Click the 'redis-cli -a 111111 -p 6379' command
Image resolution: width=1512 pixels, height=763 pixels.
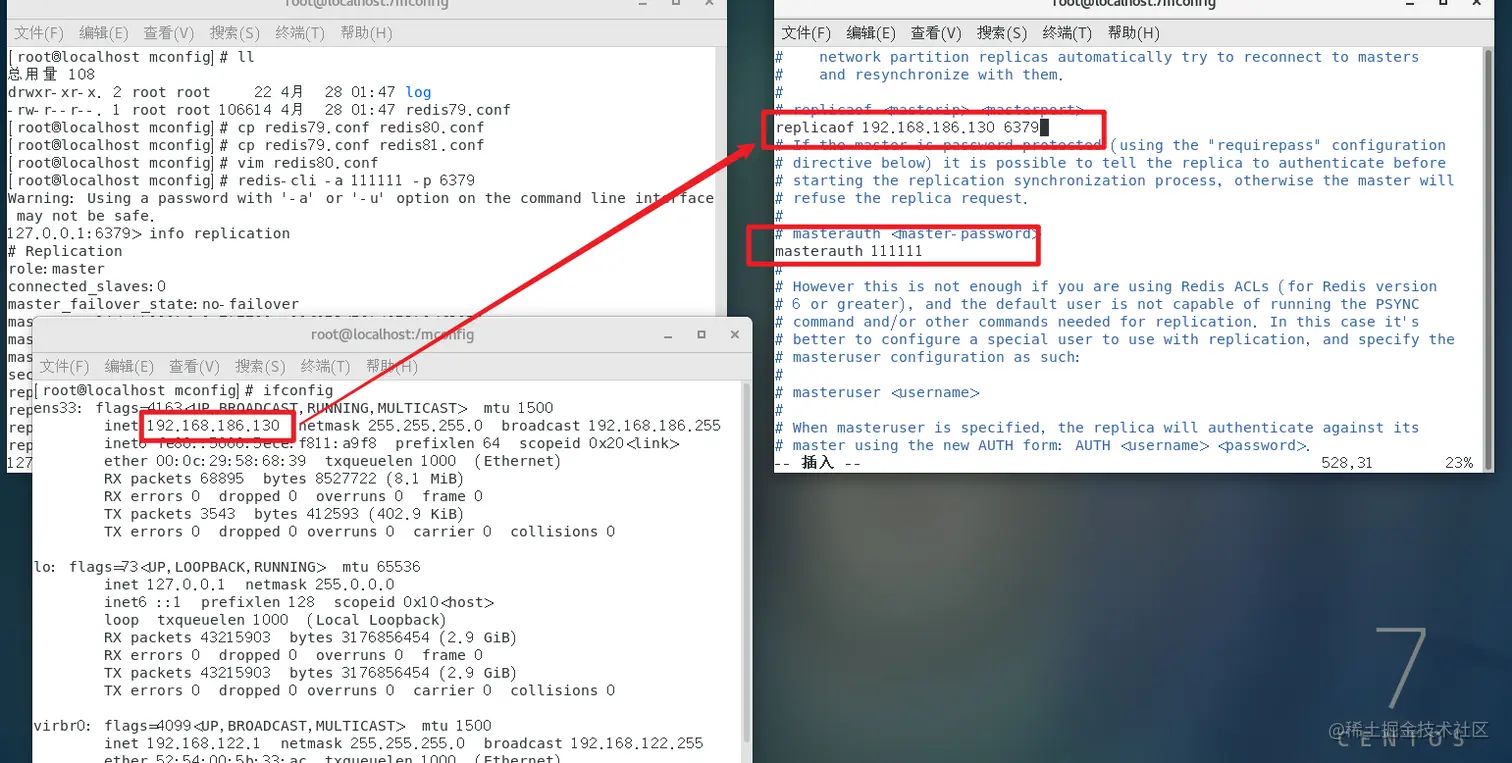coord(355,181)
